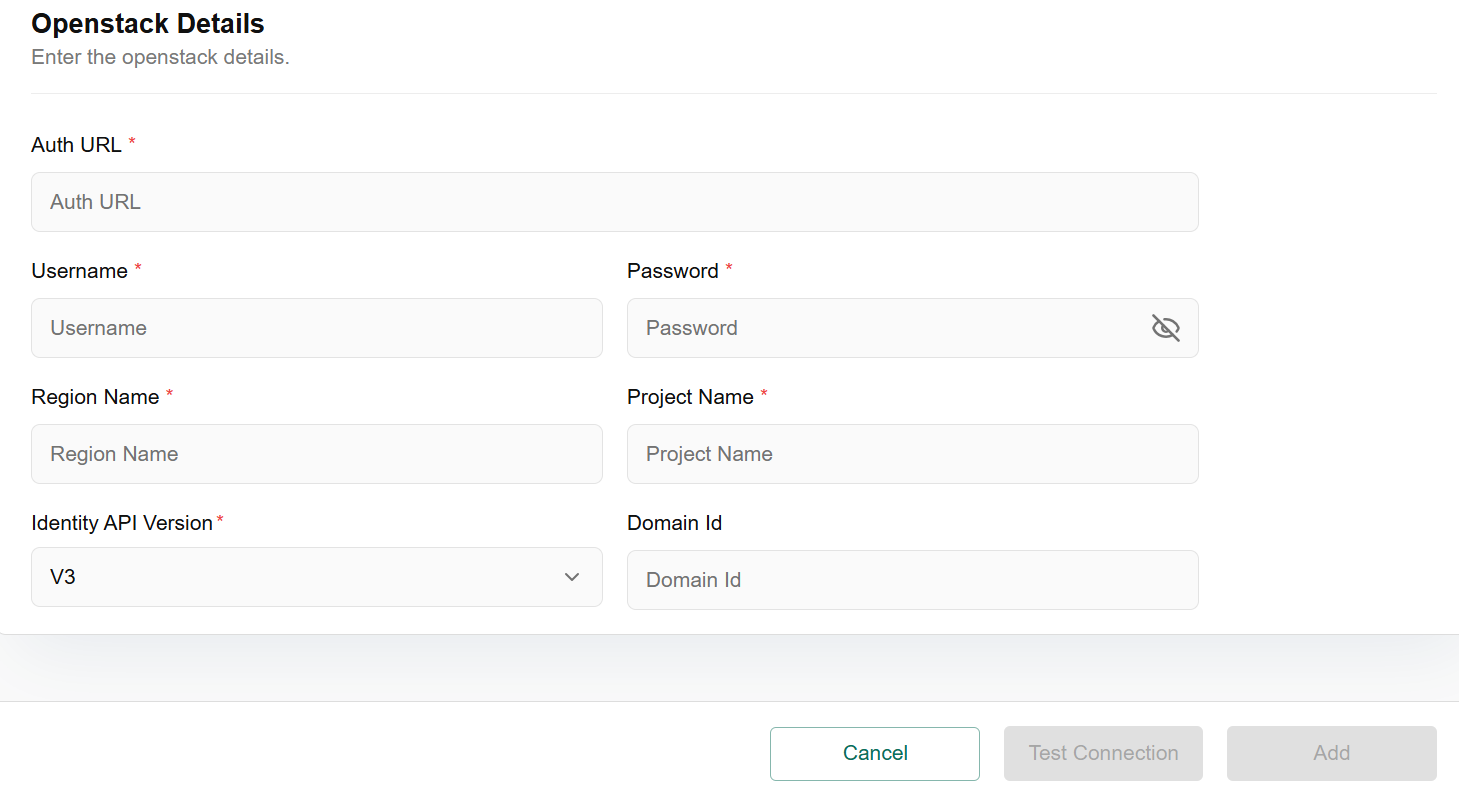Click the Openstack Details heading
This screenshot has height=794, width=1459.
tap(148, 23)
